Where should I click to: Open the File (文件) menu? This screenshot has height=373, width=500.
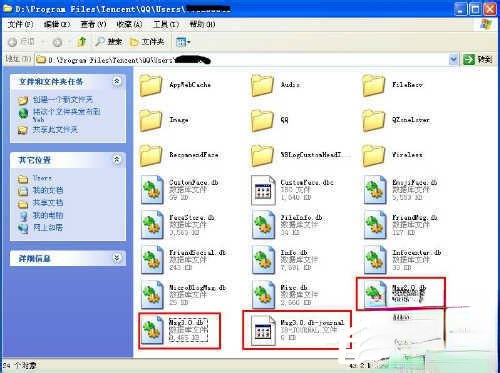[20, 24]
